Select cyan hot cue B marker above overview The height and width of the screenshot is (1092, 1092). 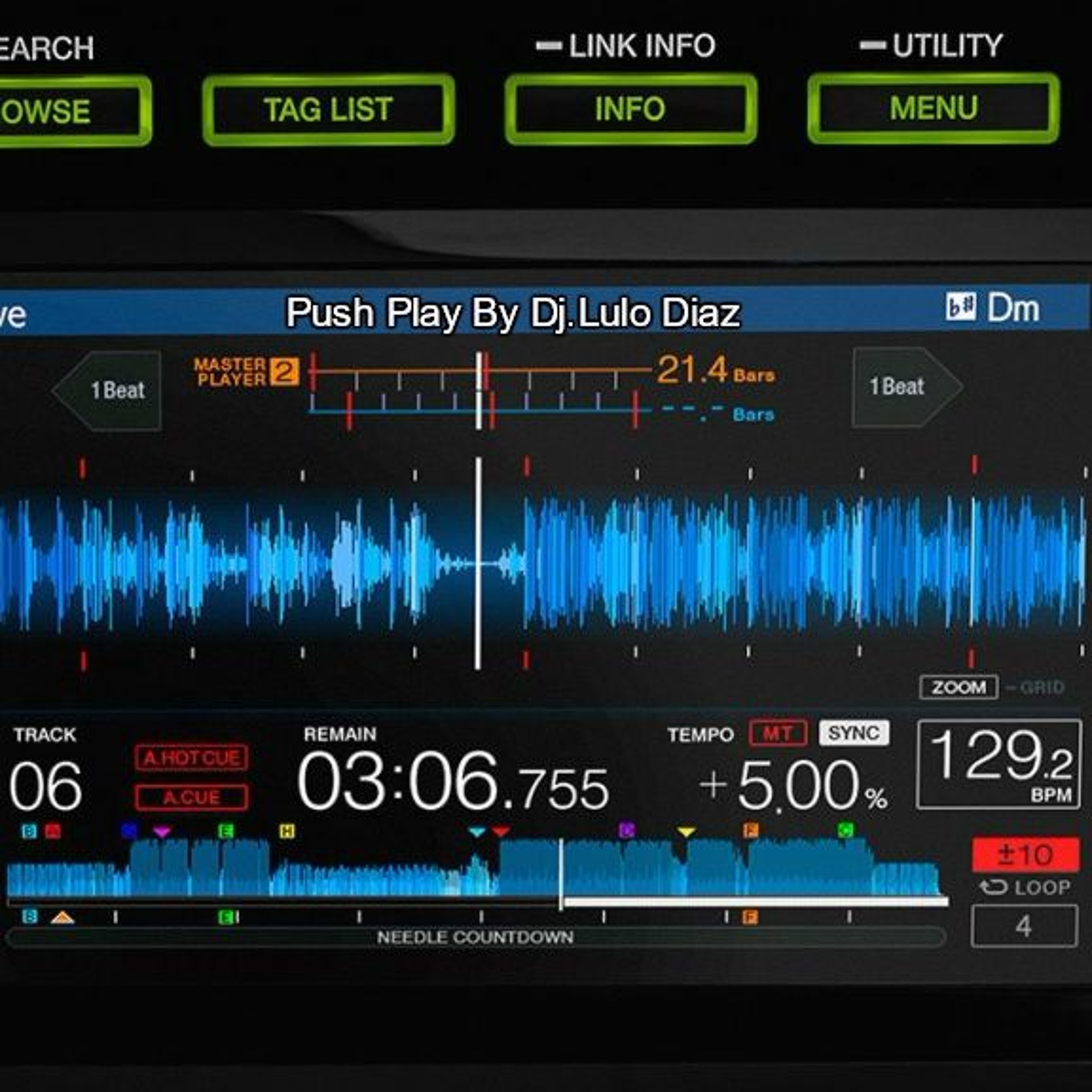click(x=29, y=831)
